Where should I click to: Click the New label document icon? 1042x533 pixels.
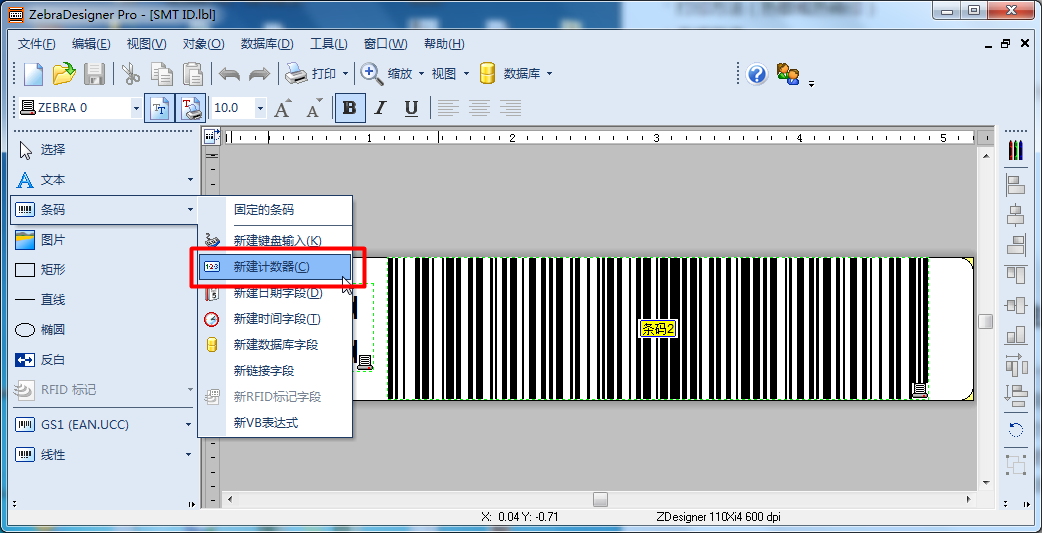point(34,74)
